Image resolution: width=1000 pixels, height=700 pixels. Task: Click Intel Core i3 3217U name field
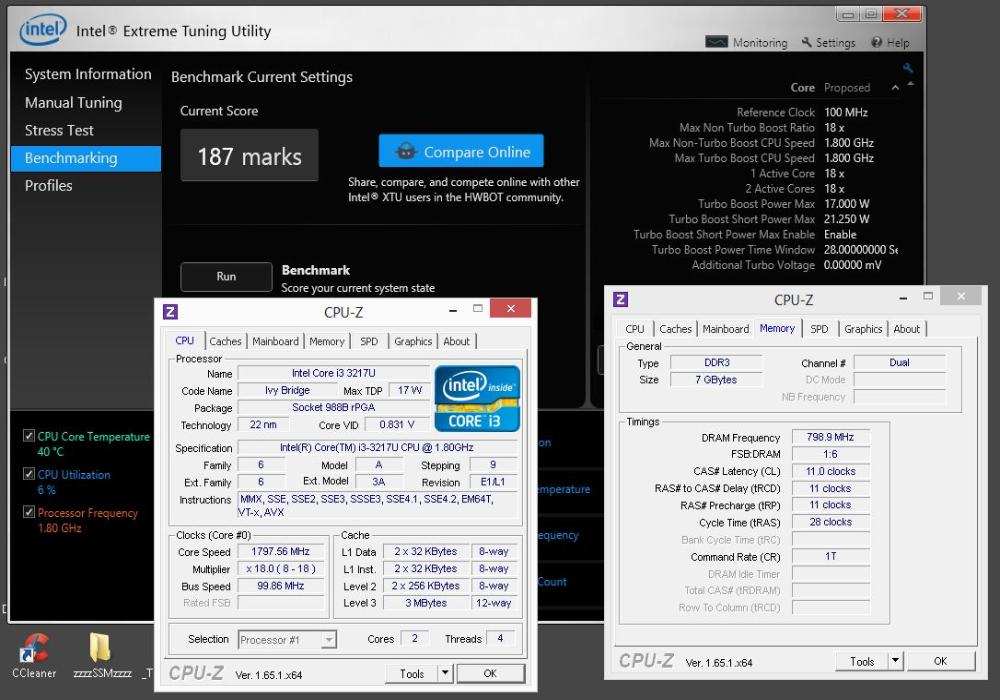pos(334,373)
